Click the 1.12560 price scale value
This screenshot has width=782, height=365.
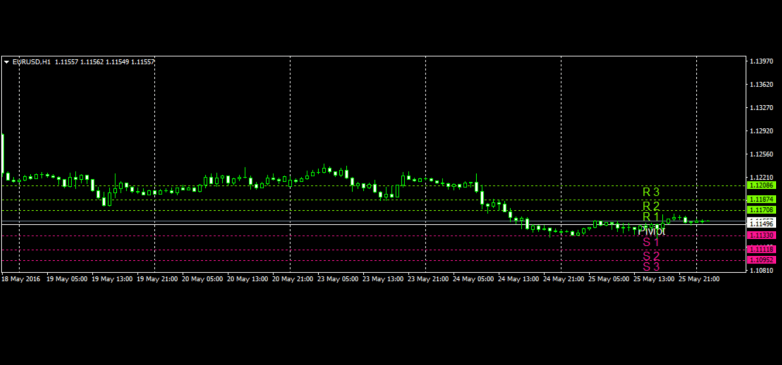[761, 154]
